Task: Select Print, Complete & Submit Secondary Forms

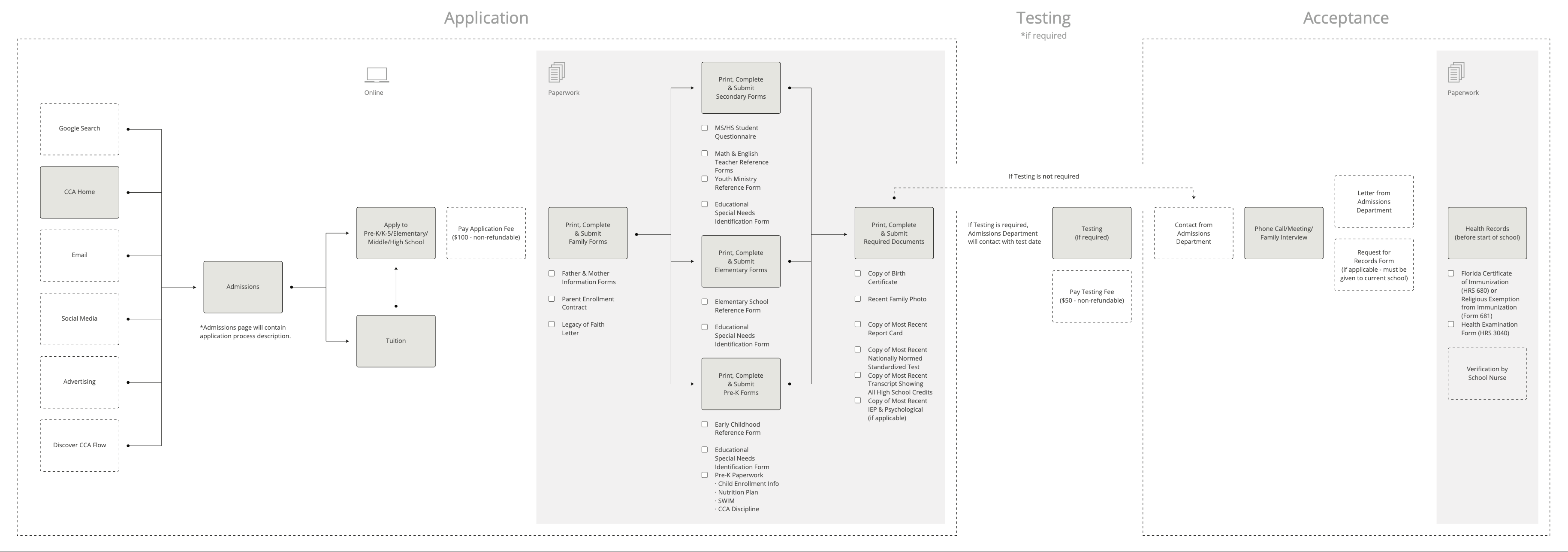Action: tap(741, 88)
